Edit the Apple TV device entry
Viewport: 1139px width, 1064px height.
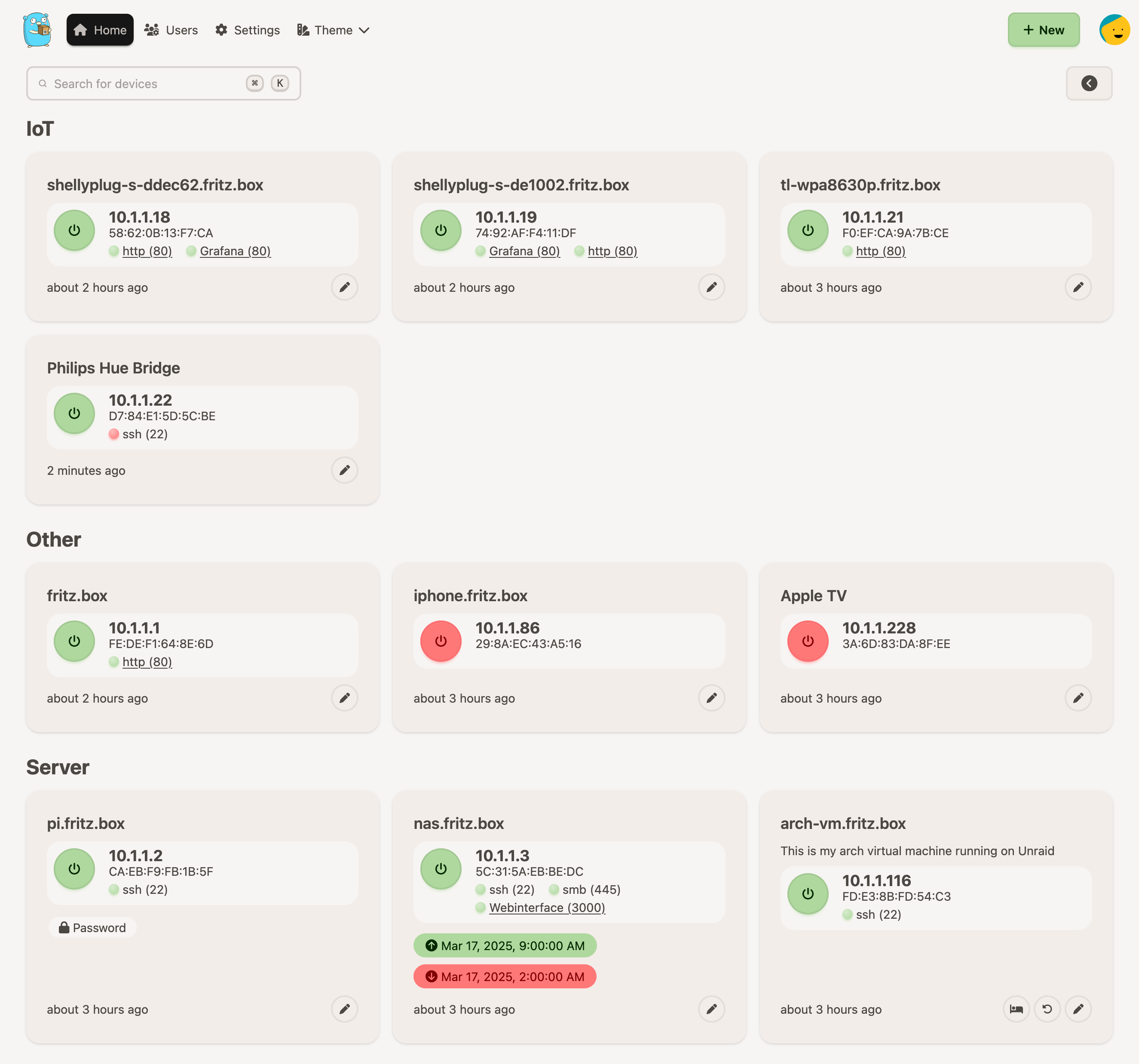pyautogui.click(x=1078, y=698)
